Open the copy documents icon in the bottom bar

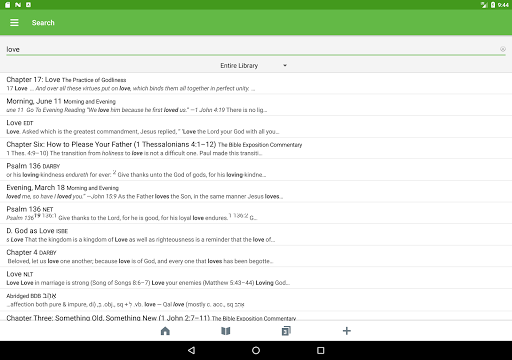click(286, 331)
